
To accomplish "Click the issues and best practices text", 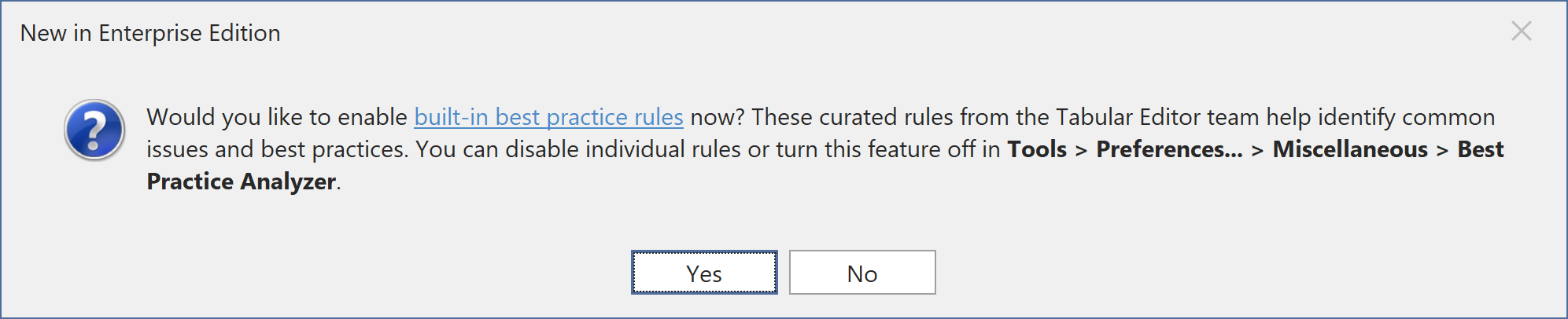I will 277,149.
